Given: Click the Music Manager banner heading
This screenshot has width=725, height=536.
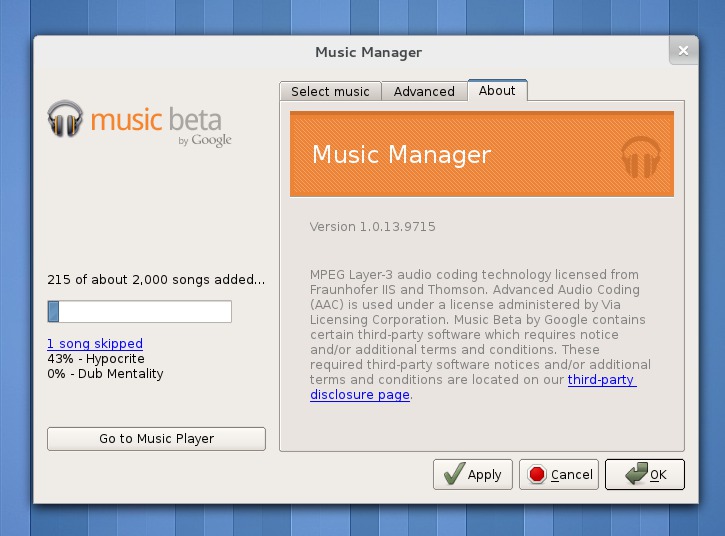Looking at the screenshot, I should pyautogui.click(x=401, y=154).
